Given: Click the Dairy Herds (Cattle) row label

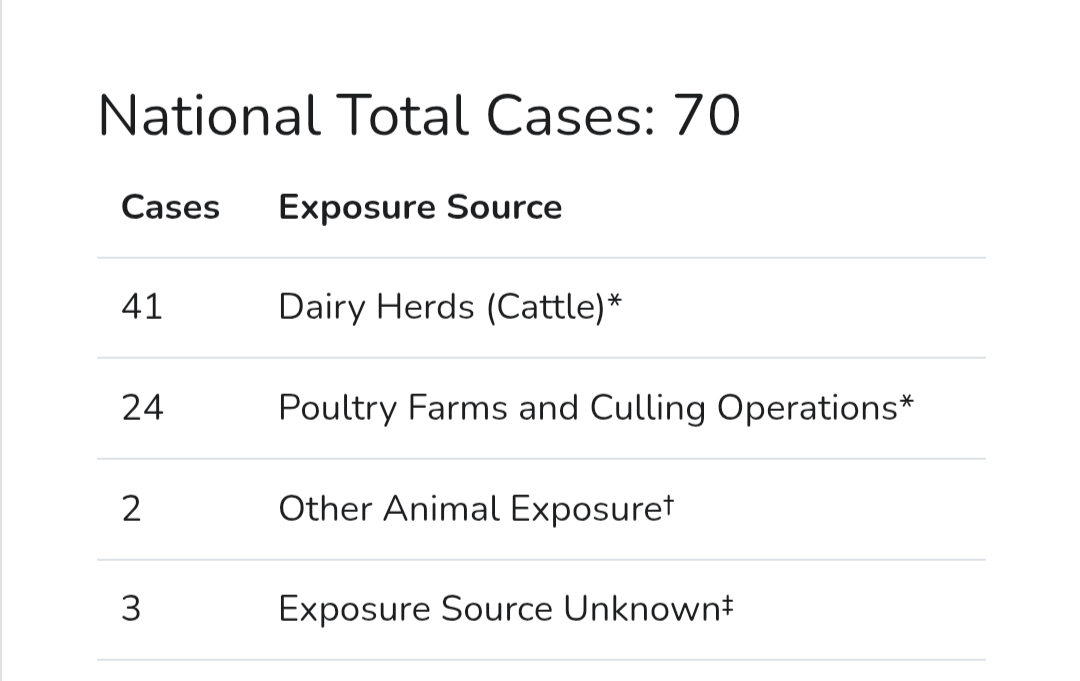Looking at the screenshot, I should pyautogui.click(x=442, y=307).
